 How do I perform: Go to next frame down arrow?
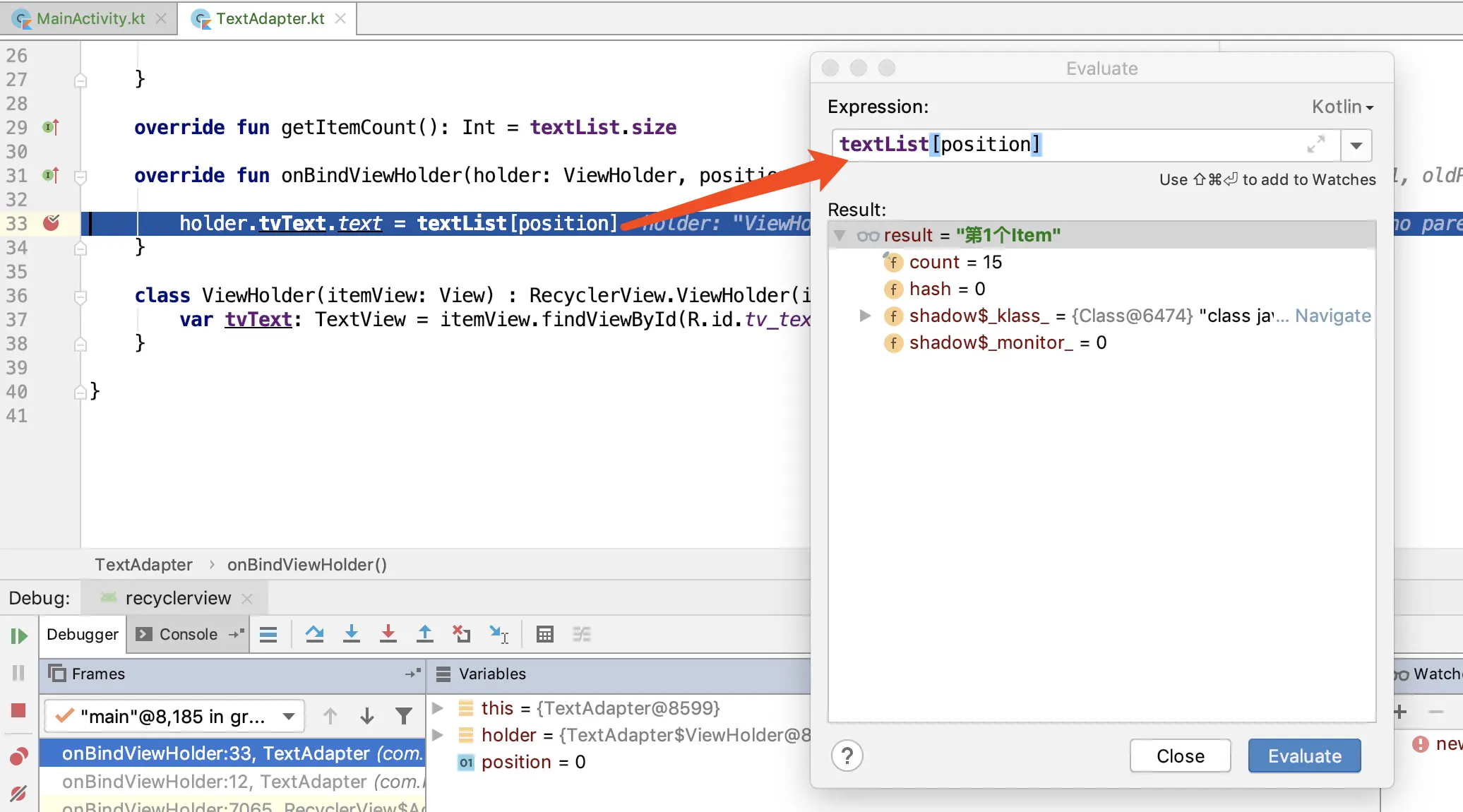367,717
